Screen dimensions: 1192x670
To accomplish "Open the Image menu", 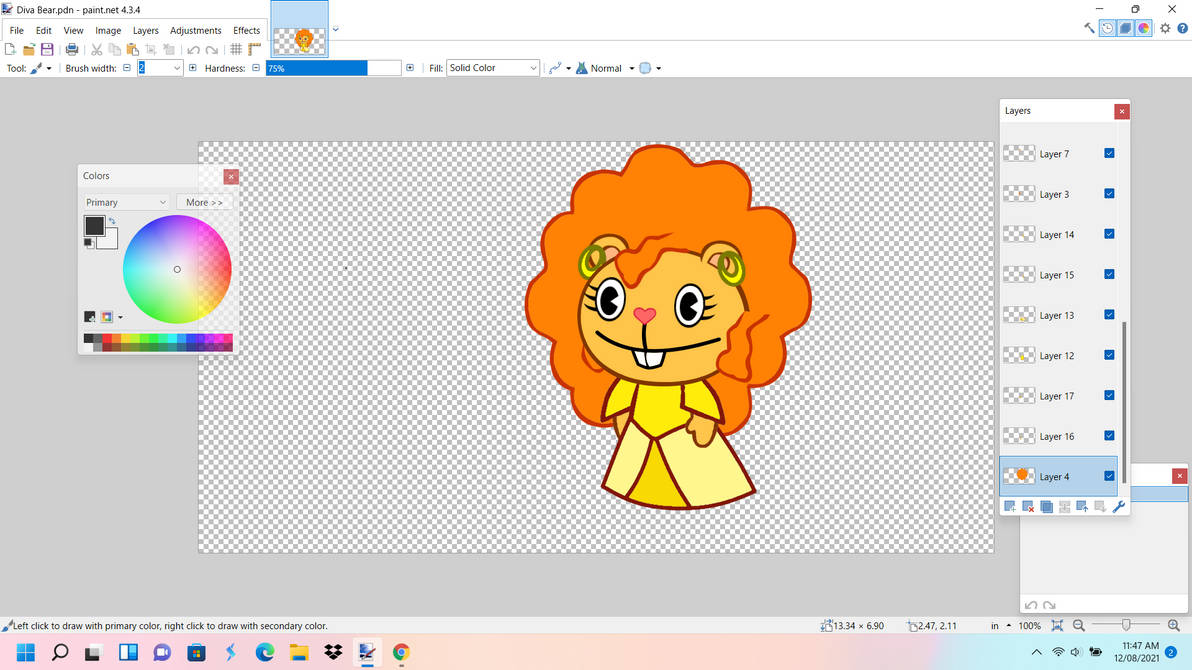I will tap(108, 30).
